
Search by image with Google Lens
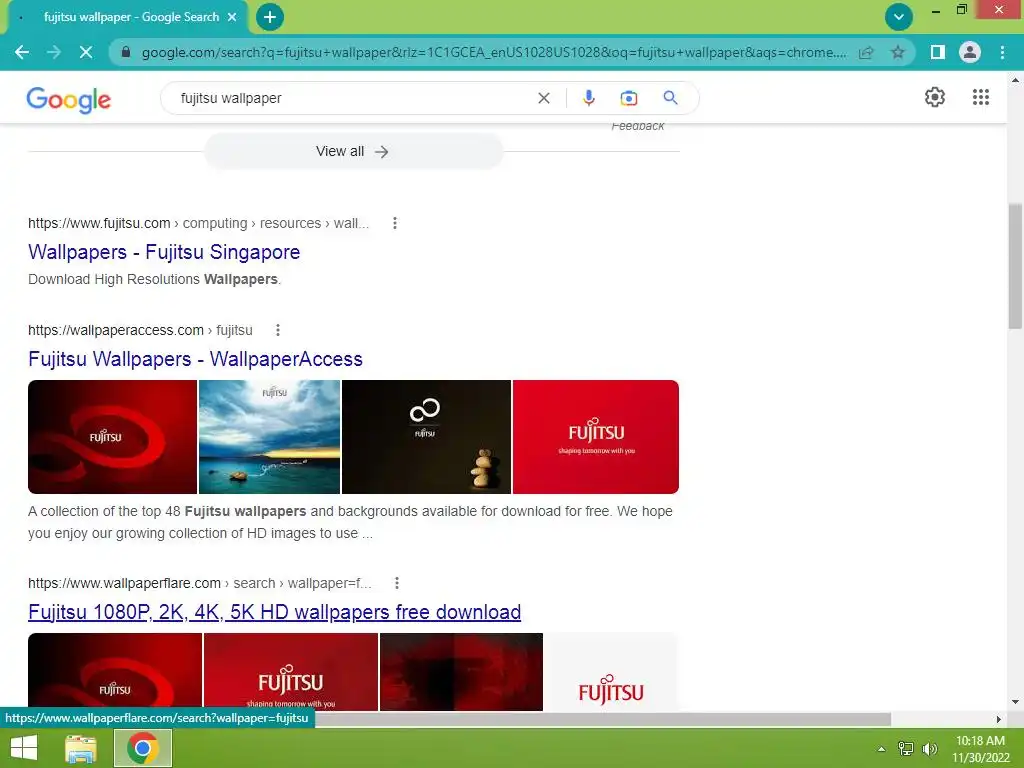pyautogui.click(x=628, y=98)
